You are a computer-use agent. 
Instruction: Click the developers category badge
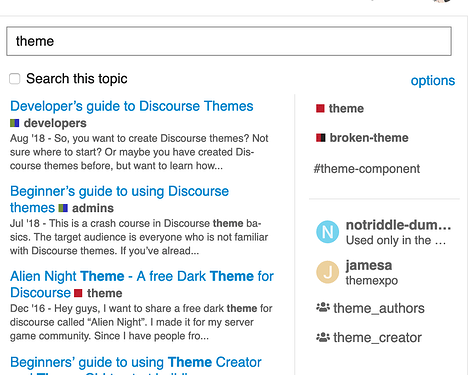(x=48, y=123)
